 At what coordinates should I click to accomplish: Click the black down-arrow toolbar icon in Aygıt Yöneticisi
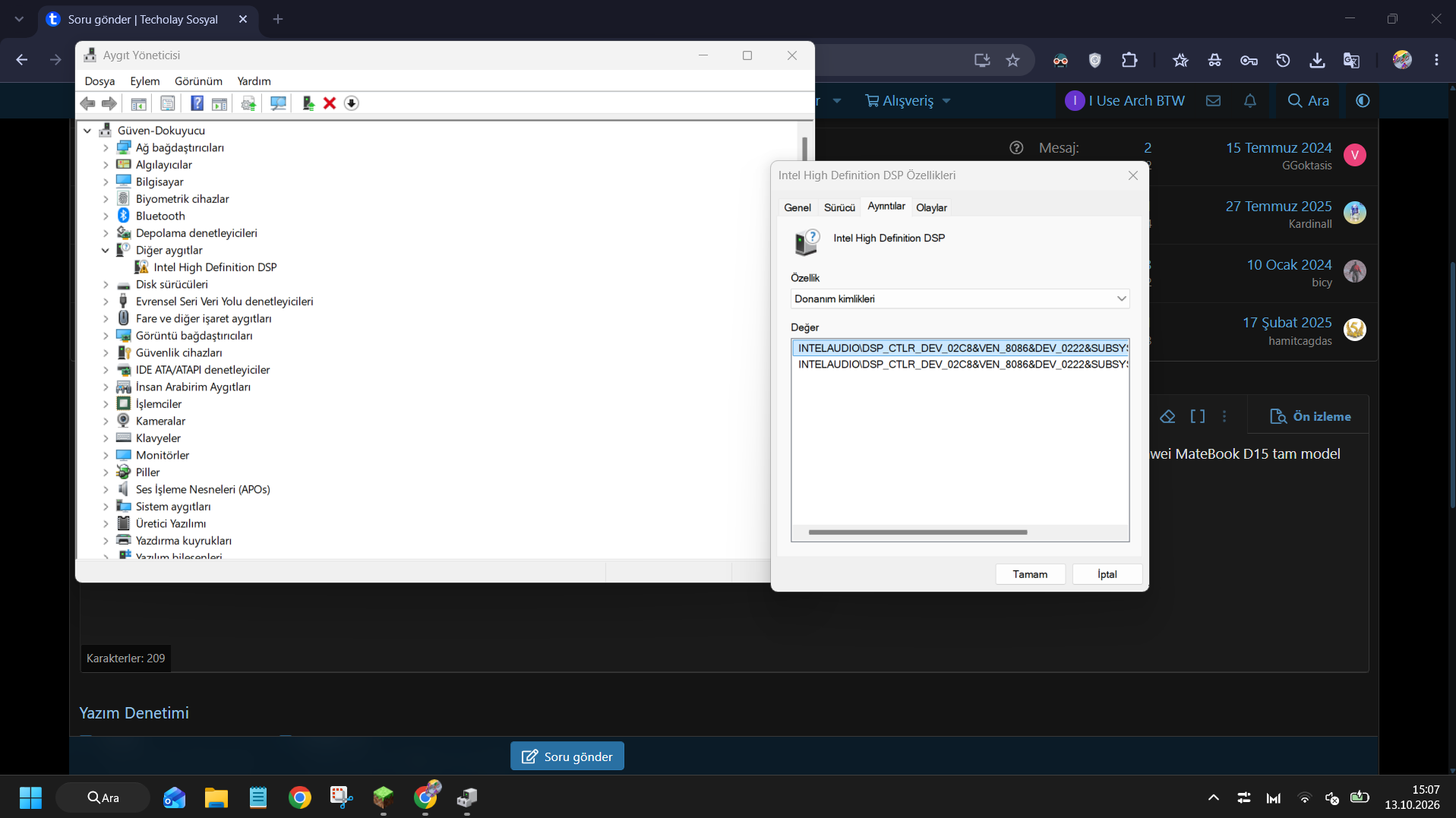pos(351,103)
